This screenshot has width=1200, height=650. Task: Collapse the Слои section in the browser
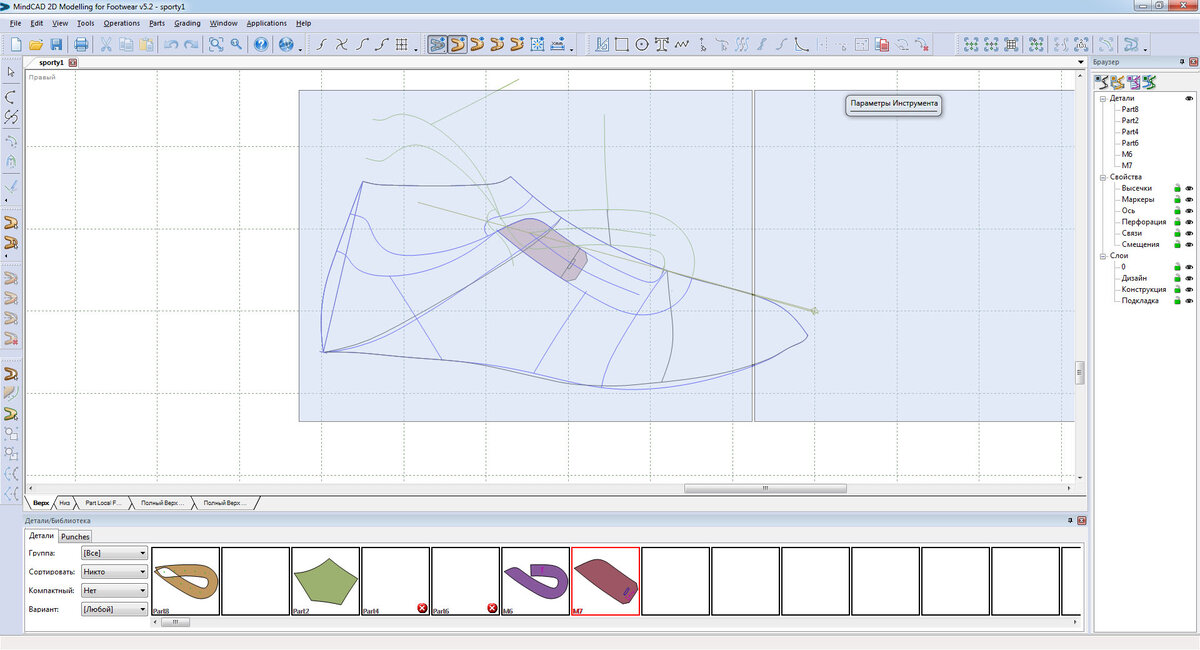click(x=1102, y=255)
